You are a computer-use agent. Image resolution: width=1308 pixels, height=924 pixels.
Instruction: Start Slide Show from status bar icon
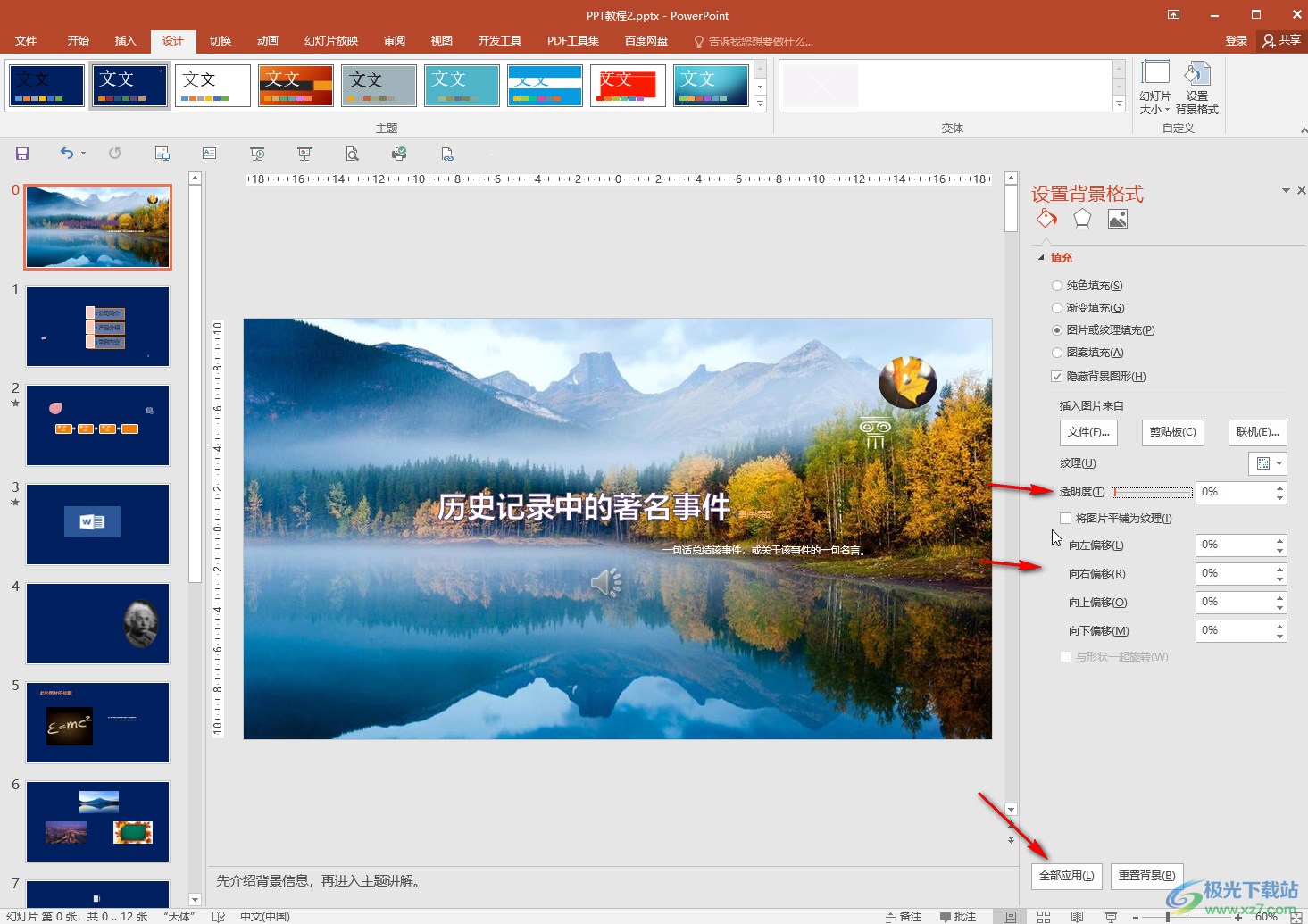(x=1112, y=917)
